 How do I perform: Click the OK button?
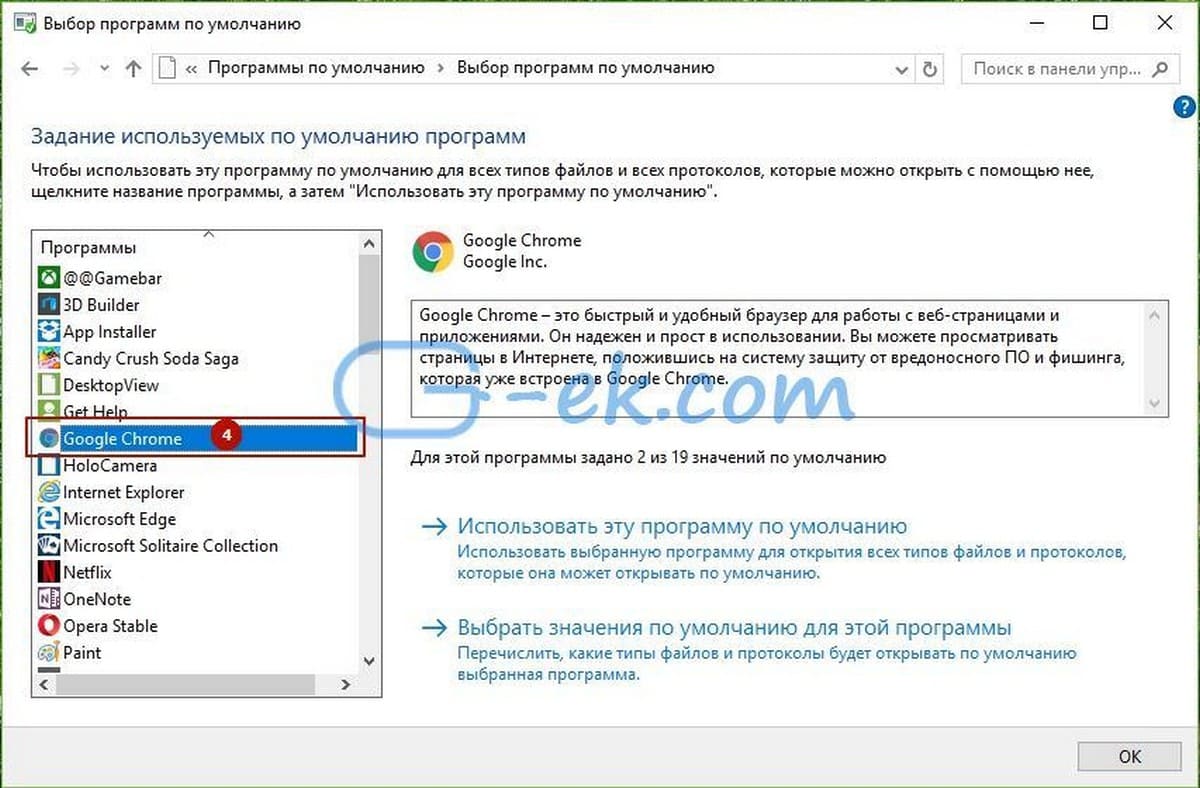point(1130,757)
